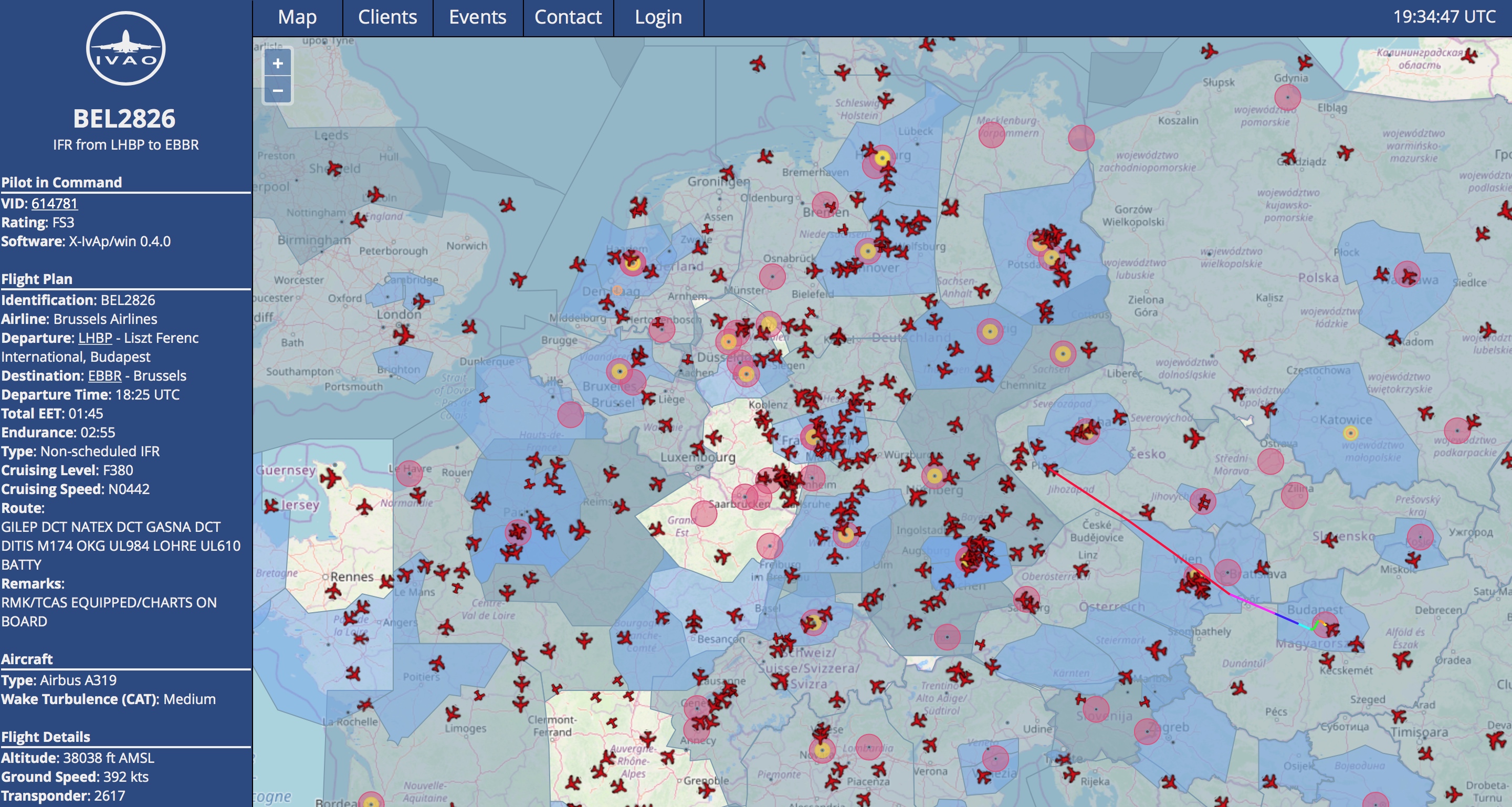
Task: Open pilot VID 614781 link
Action: click(54, 204)
